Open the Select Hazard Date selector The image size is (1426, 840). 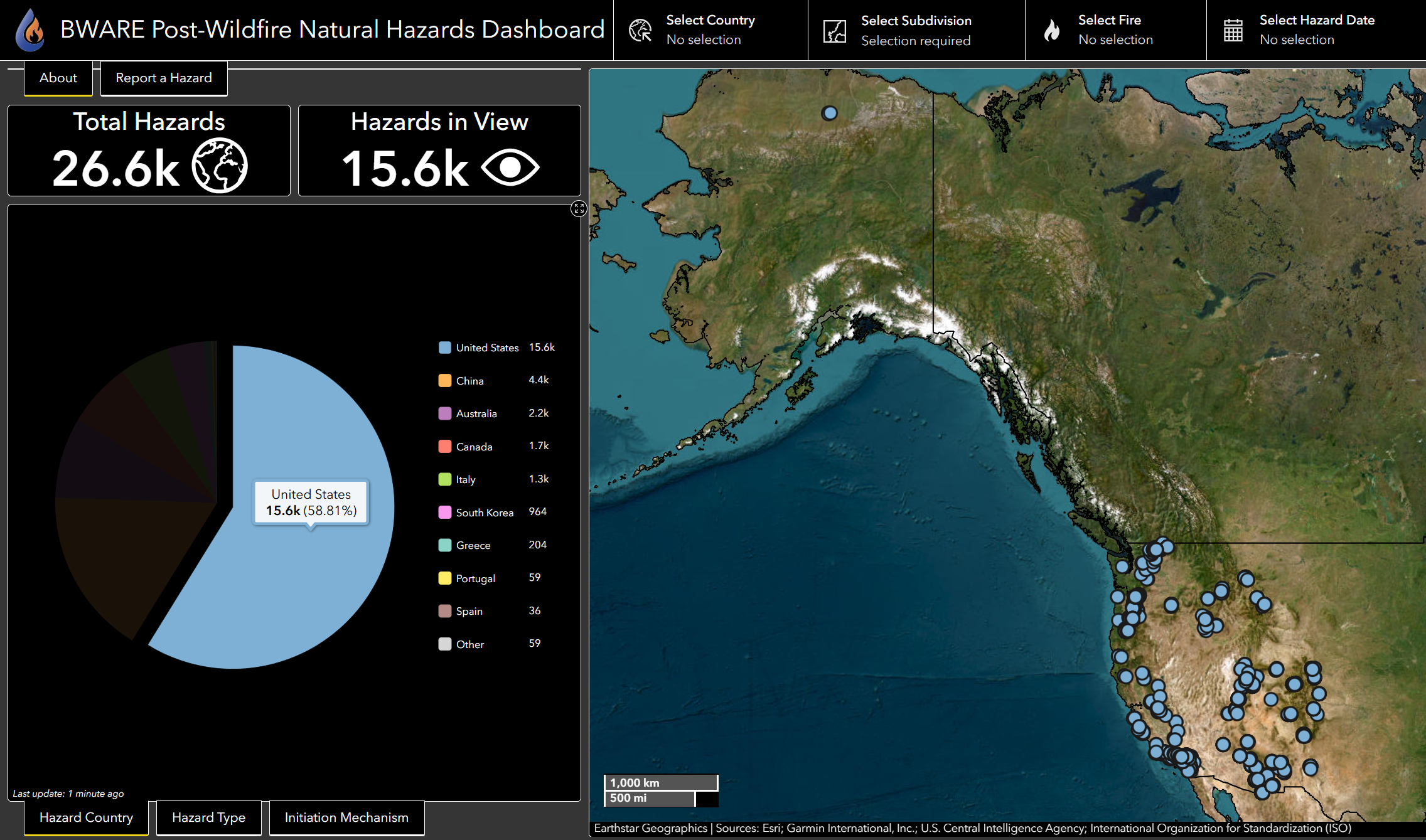click(x=1316, y=29)
